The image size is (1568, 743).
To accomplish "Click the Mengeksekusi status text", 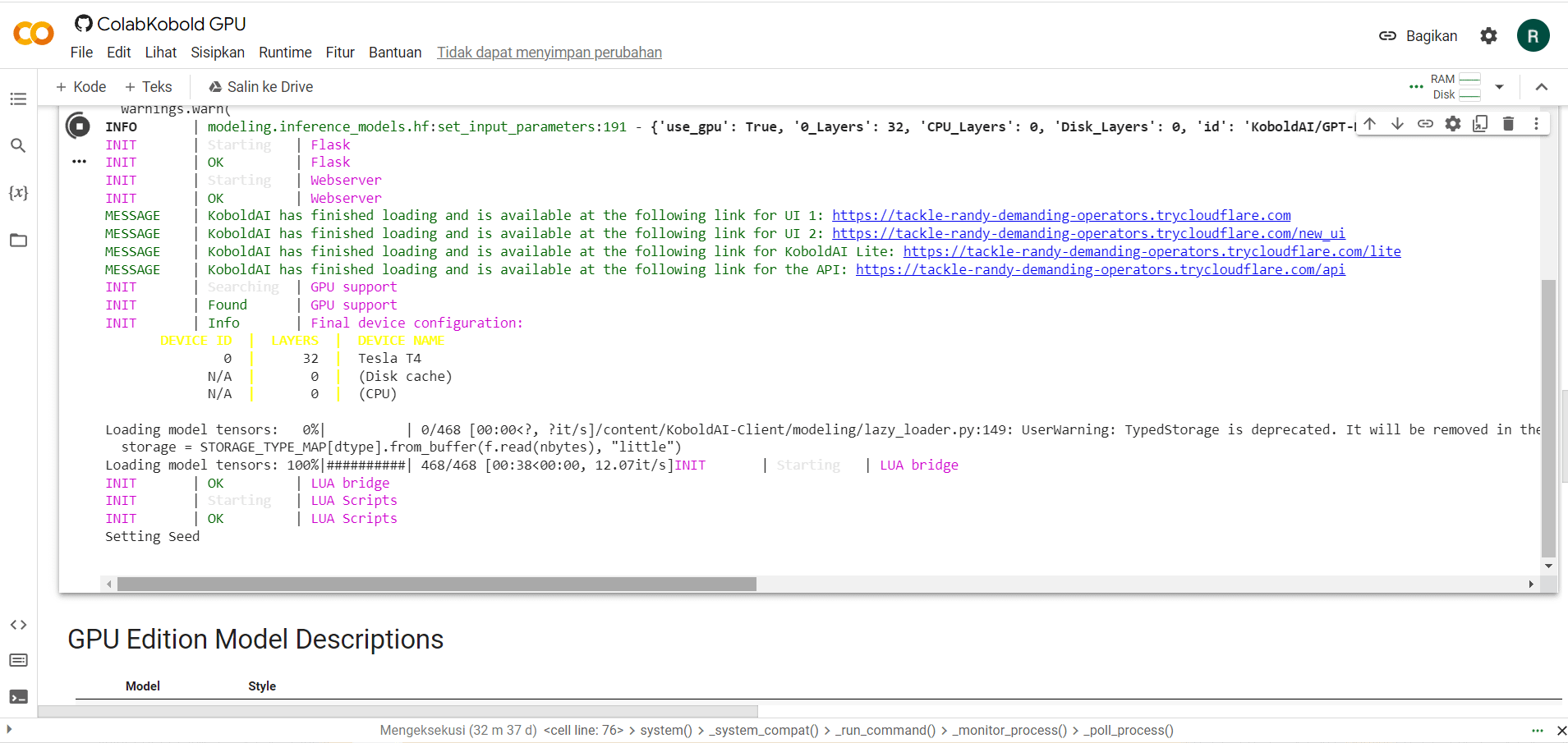I will tap(458, 730).
